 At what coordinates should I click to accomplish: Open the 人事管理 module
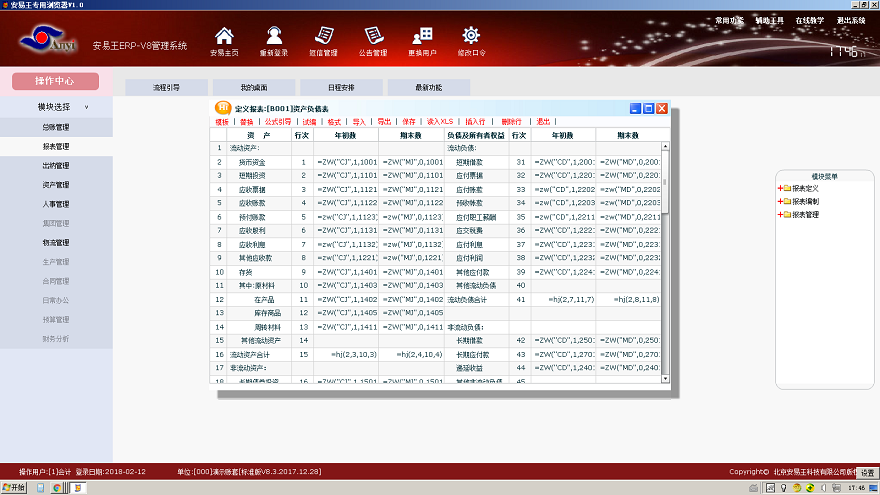(x=56, y=204)
